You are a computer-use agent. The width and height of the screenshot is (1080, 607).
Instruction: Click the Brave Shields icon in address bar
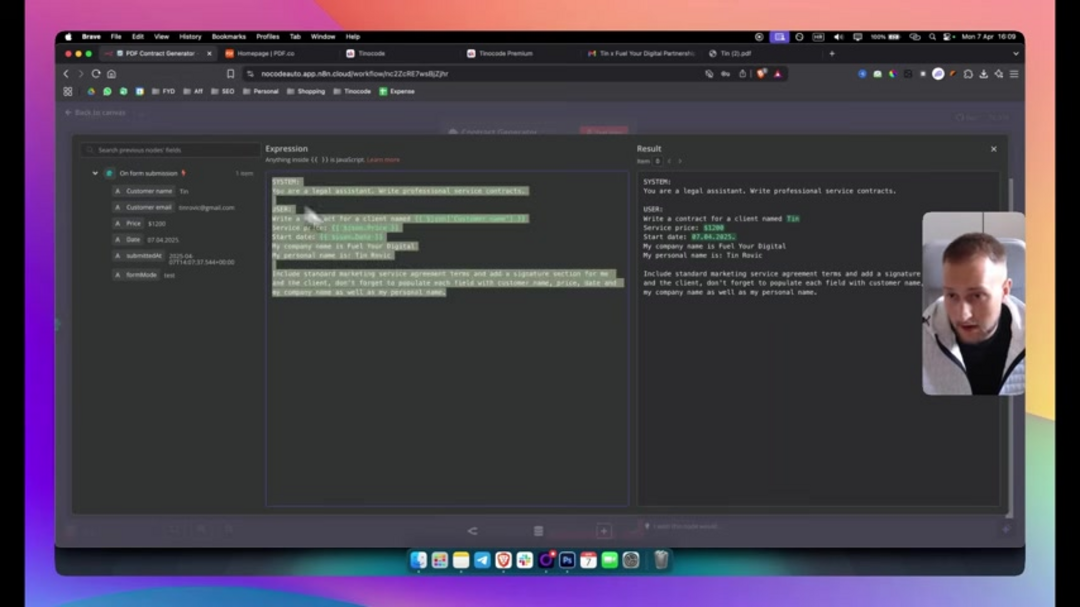[761, 74]
